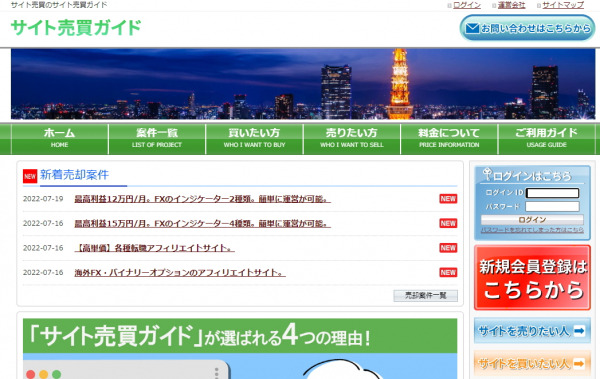The height and width of the screenshot is (379, 600).
Task: Open the 【高単価】各種転職アフィリエイトサイト listing
Action: pos(155,248)
